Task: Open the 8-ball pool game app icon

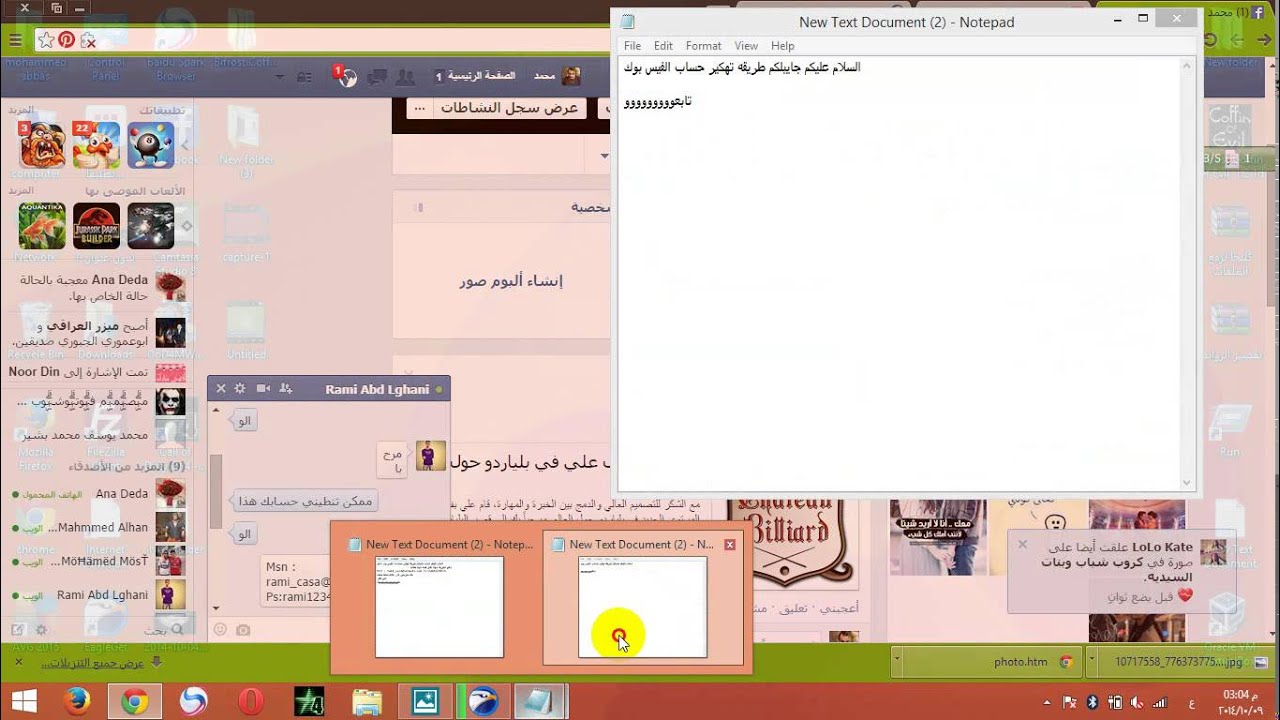Action: pos(150,145)
